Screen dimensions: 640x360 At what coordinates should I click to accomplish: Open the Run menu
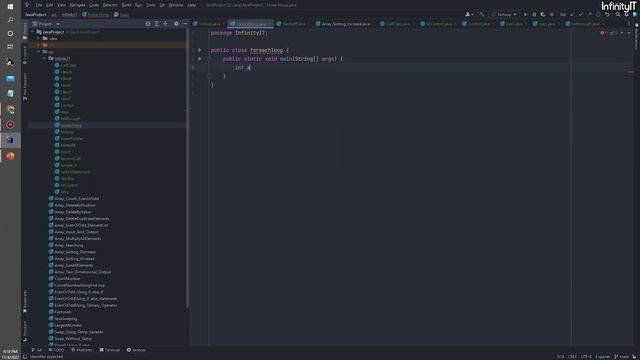pyautogui.click(x=138, y=5)
